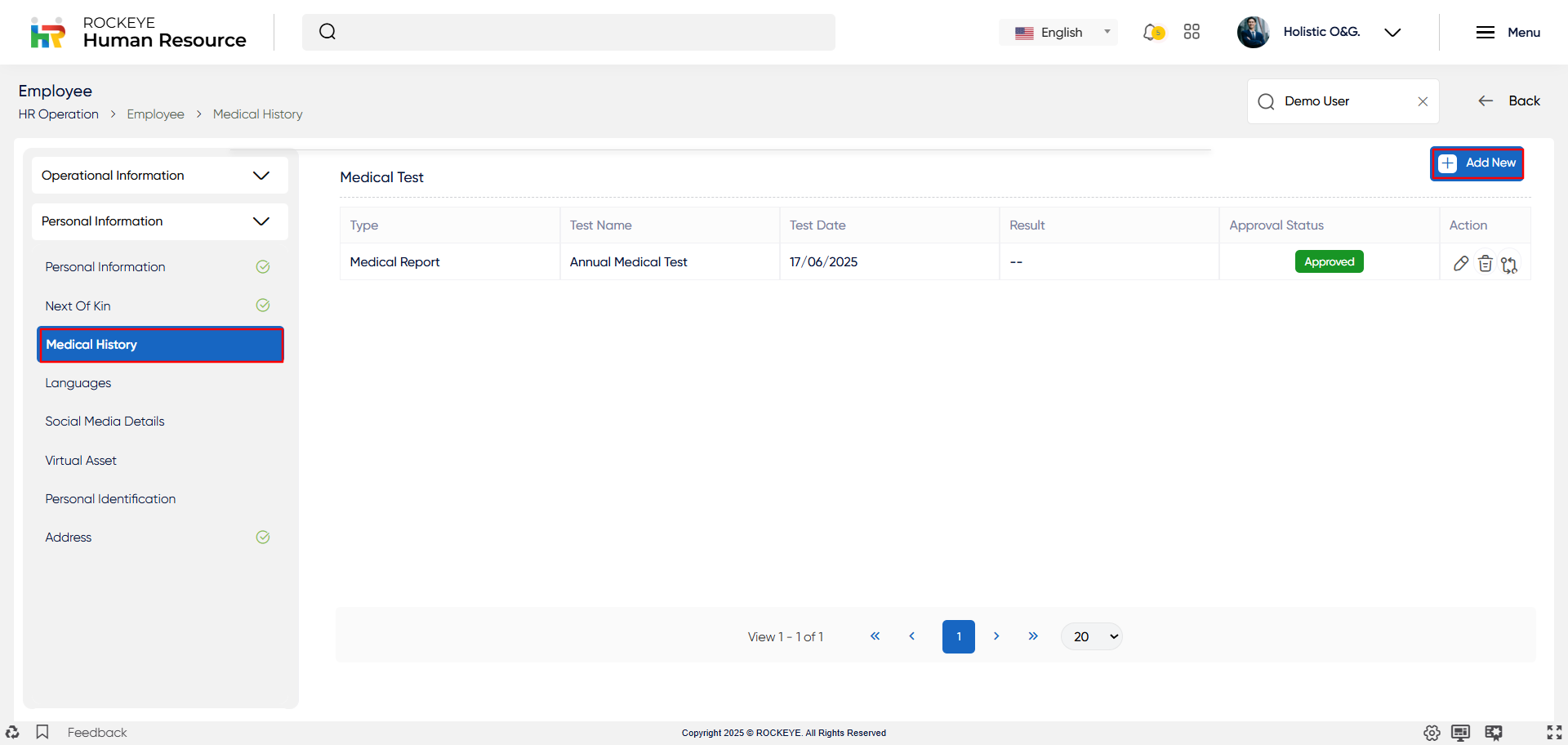Open Virtual Asset in sidebar
The height and width of the screenshot is (745, 1568).
click(x=81, y=461)
